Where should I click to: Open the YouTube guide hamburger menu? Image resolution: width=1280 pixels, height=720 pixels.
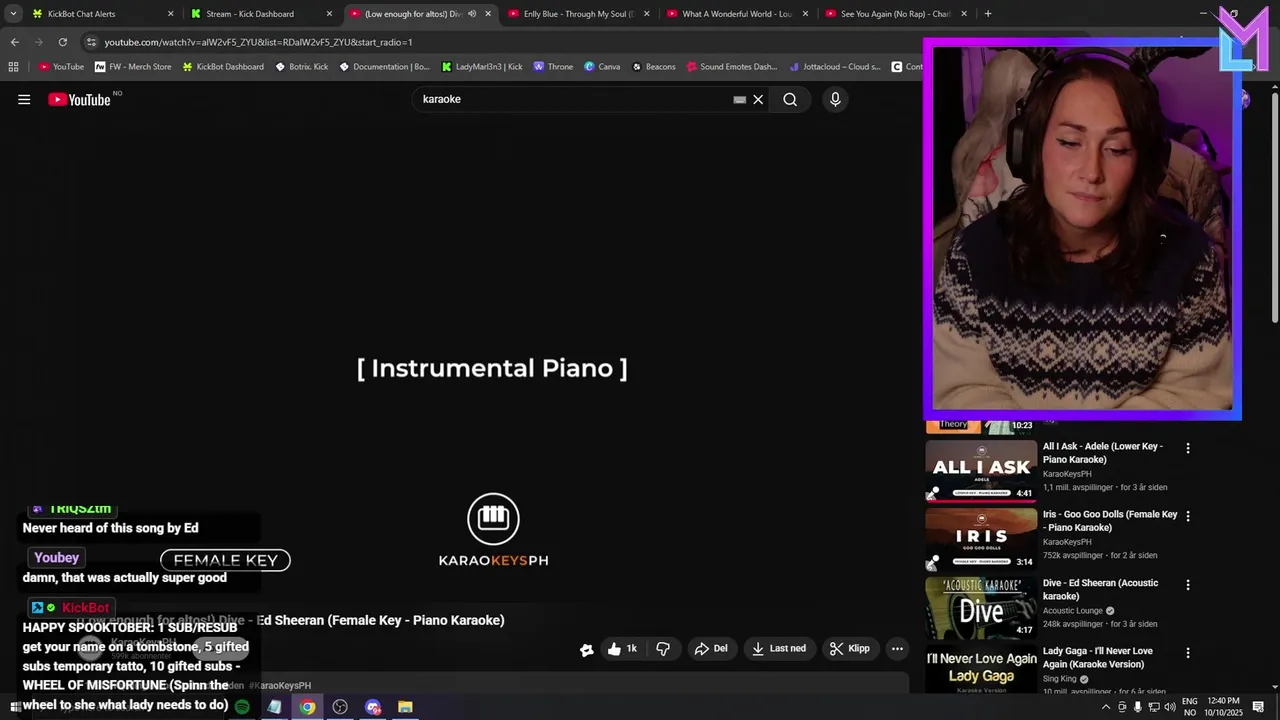coord(24,99)
